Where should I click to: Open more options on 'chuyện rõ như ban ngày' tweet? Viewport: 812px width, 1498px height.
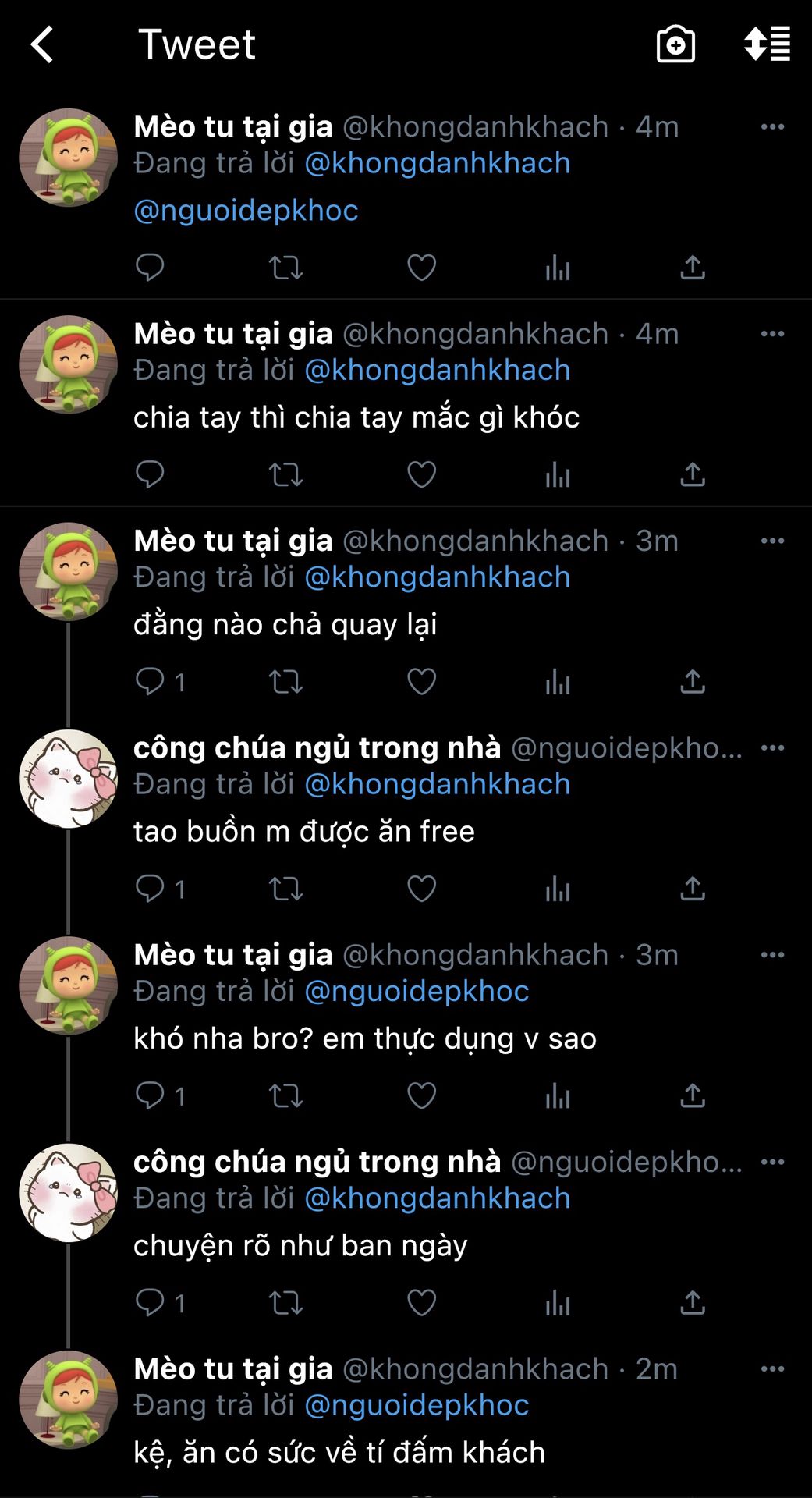[x=772, y=1162]
